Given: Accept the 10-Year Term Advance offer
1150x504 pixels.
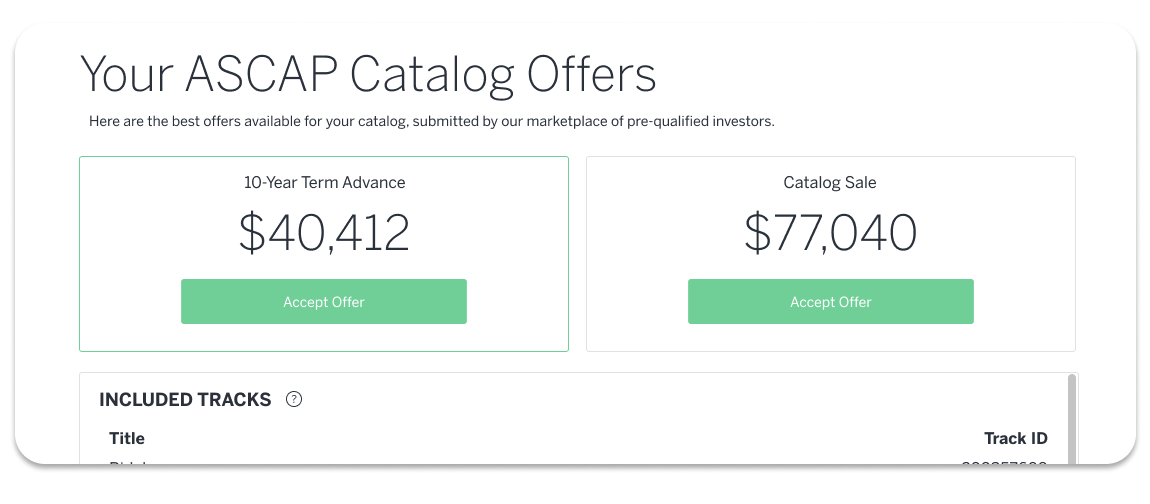Looking at the screenshot, I should pos(323,302).
